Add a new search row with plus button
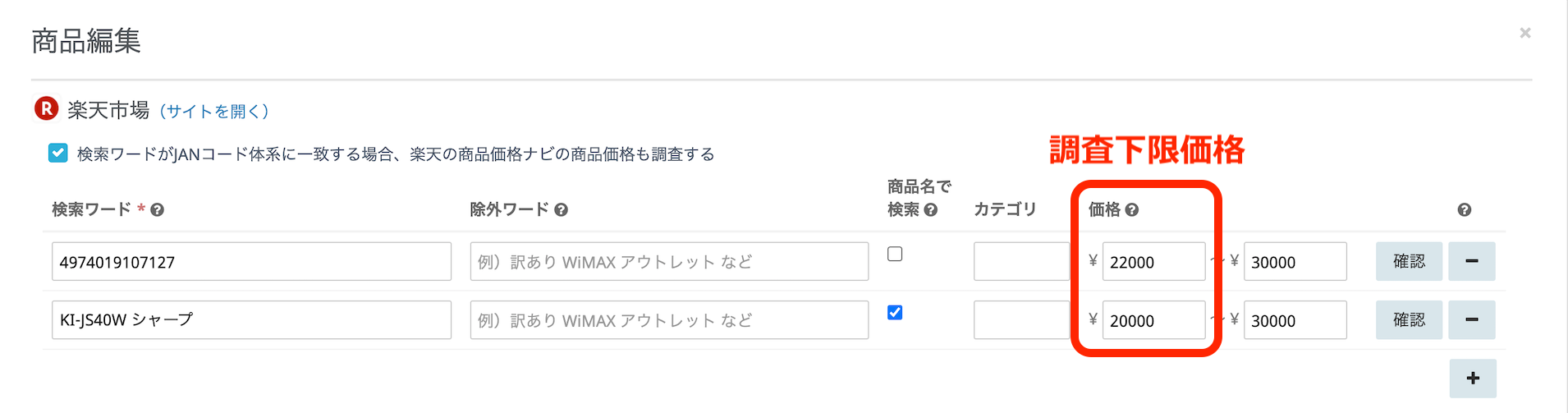The height and width of the screenshot is (413, 1568). (1473, 378)
